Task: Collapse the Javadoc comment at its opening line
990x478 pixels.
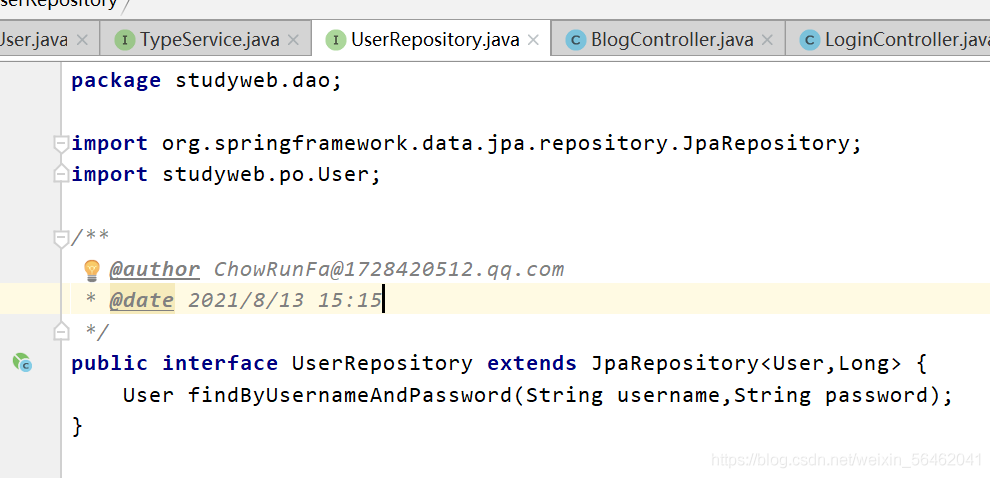Action: (x=62, y=238)
